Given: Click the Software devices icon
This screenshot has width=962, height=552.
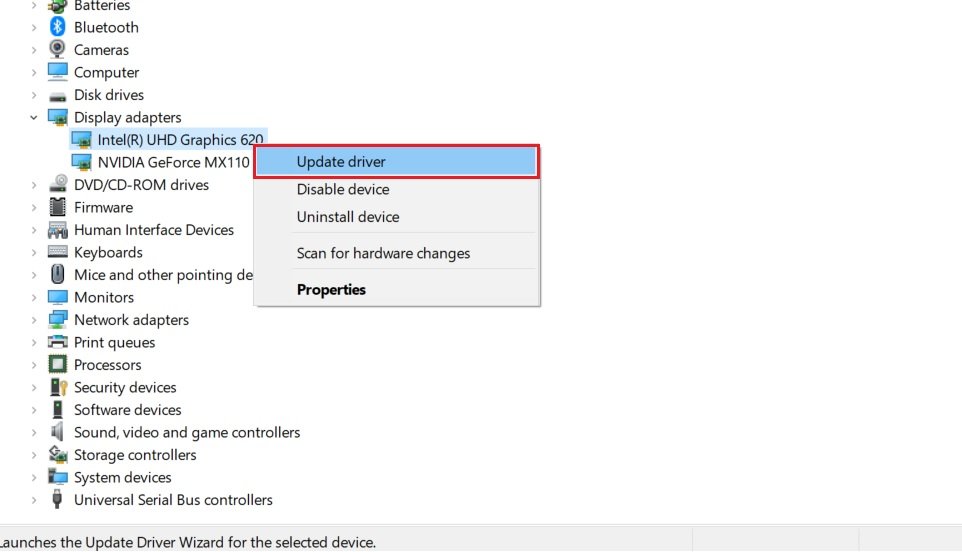Looking at the screenshot, I should [x=58, y=409].
